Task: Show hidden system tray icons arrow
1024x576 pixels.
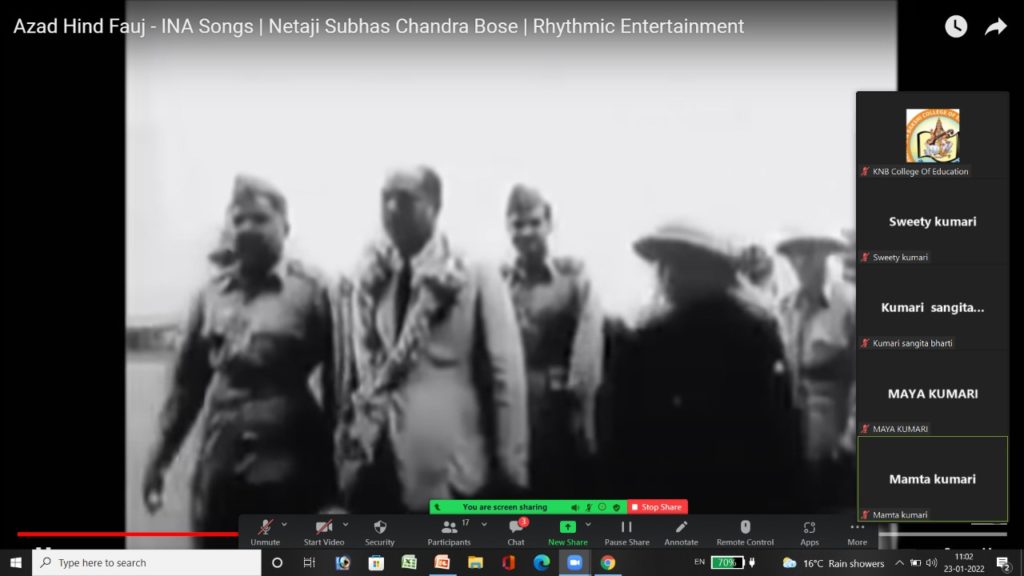Action: click(899, 563)
